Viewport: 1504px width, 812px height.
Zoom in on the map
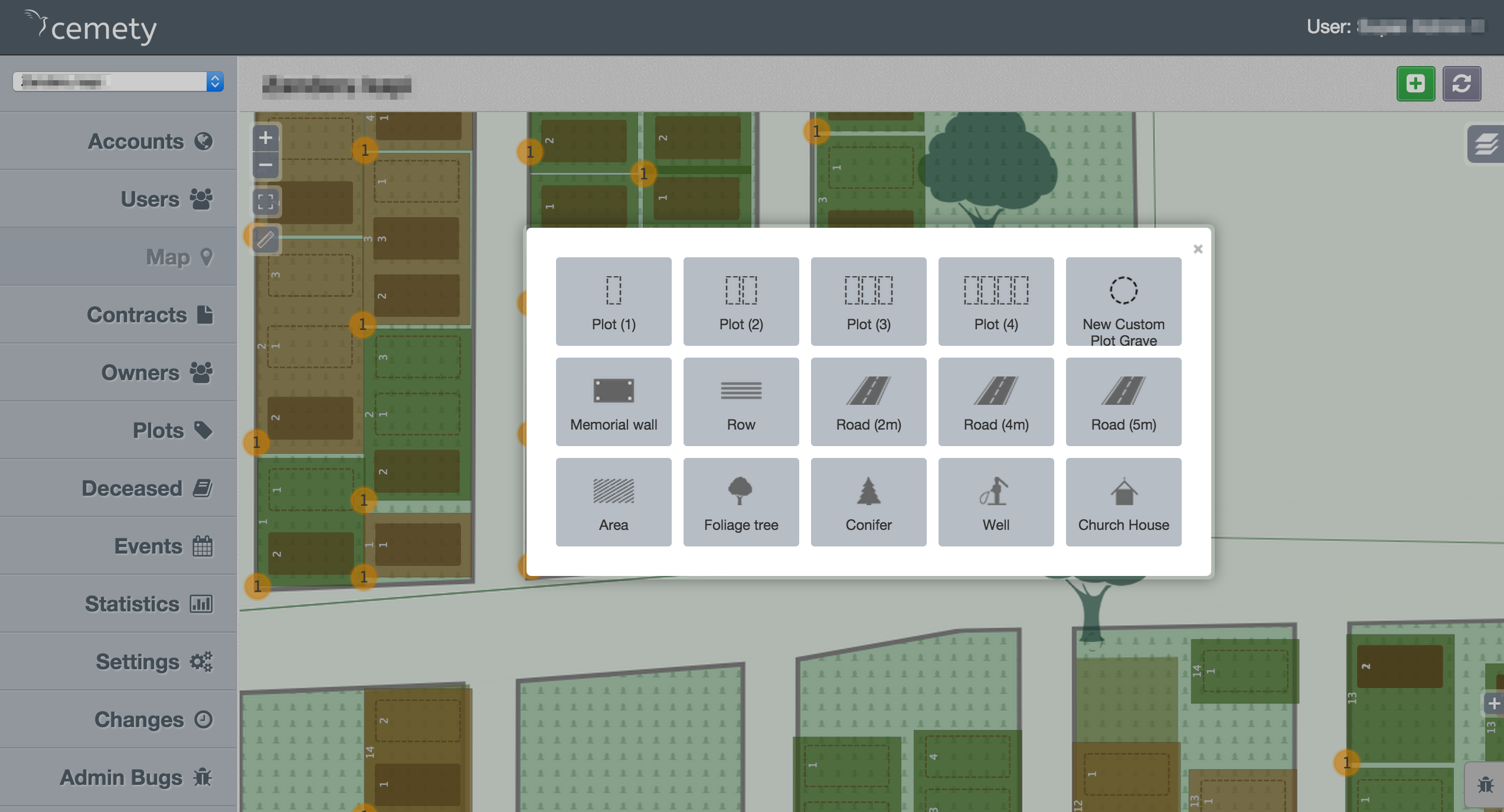point(266,138)
